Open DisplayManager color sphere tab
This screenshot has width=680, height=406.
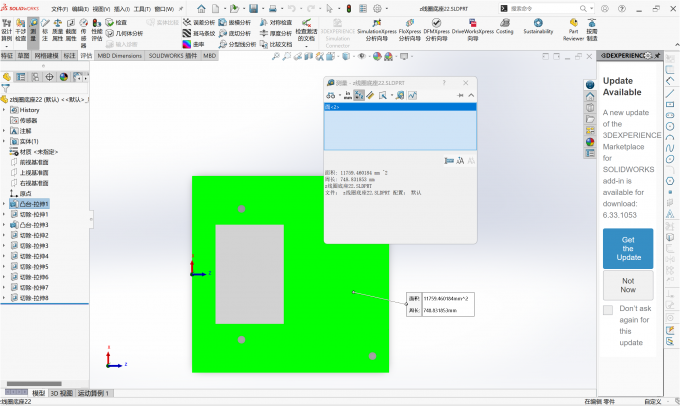(64, 77)
